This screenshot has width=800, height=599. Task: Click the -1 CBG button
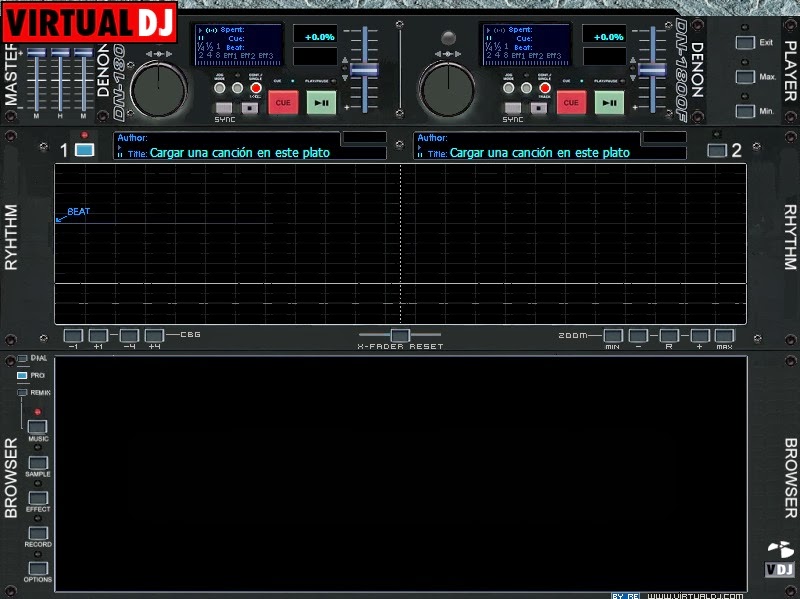(73, 336)
